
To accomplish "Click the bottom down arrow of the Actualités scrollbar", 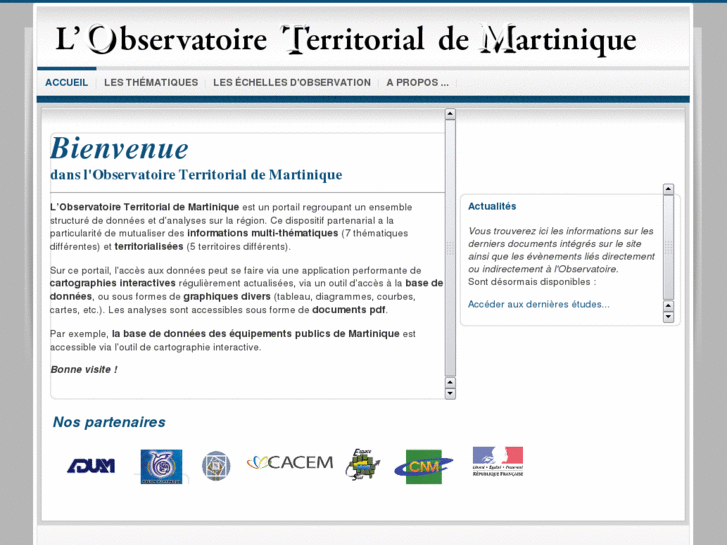I will [x=668, y=317].
